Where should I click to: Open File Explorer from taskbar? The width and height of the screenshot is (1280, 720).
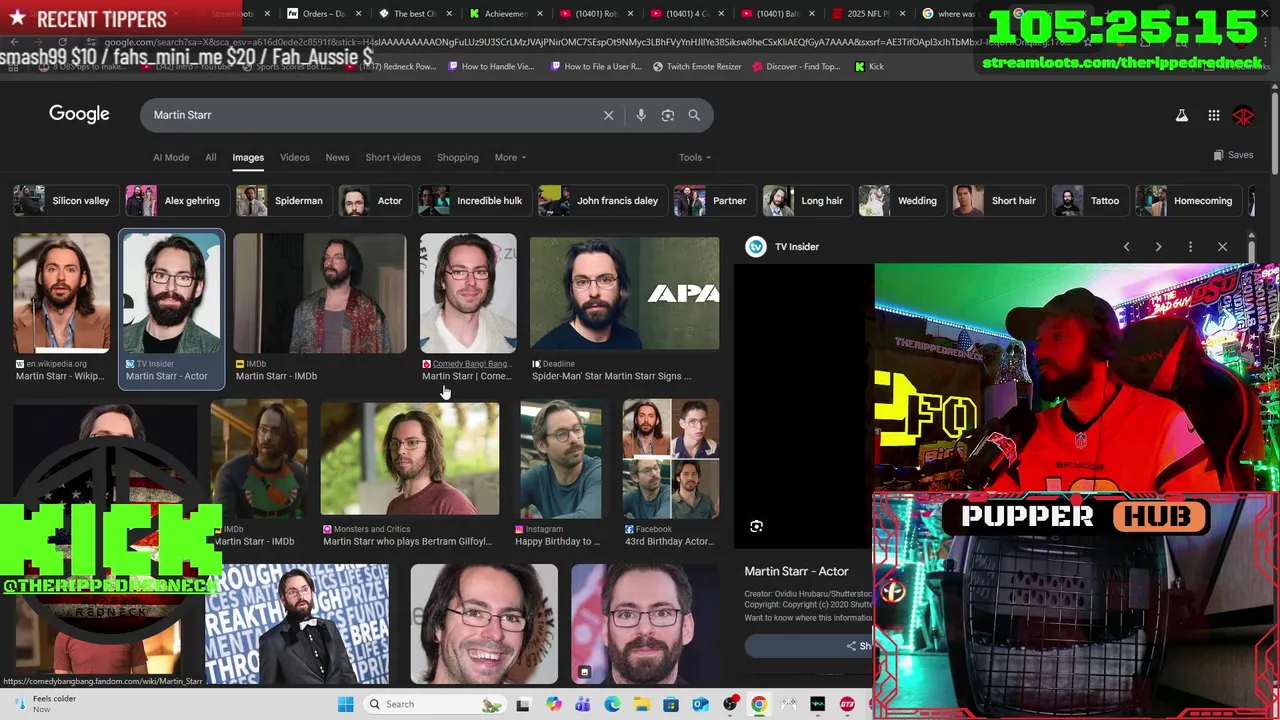click(641, 704)
